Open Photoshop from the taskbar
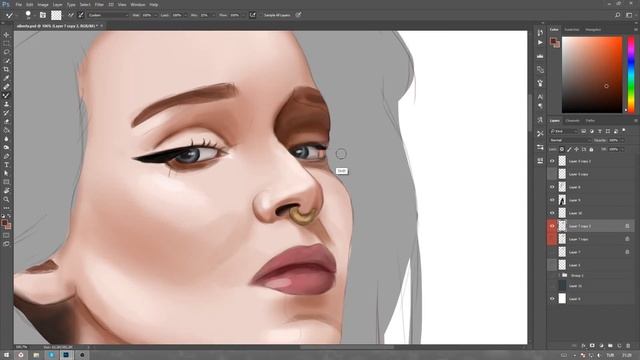This screenshot has width=640, height=360. tap(66, 355)
